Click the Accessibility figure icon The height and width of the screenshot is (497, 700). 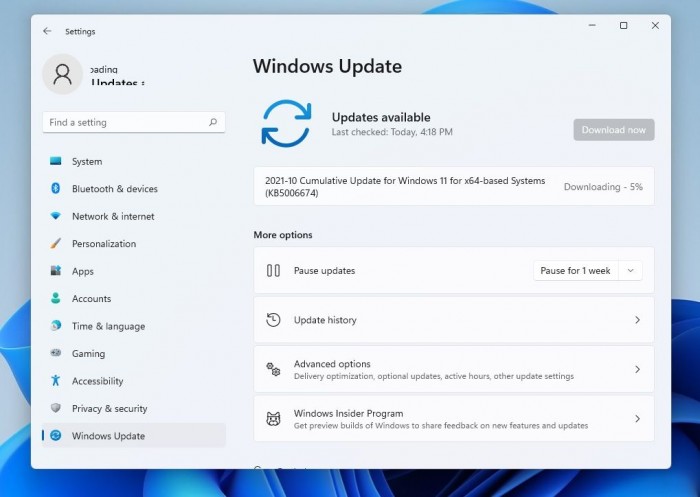click(x=55, y=380)
